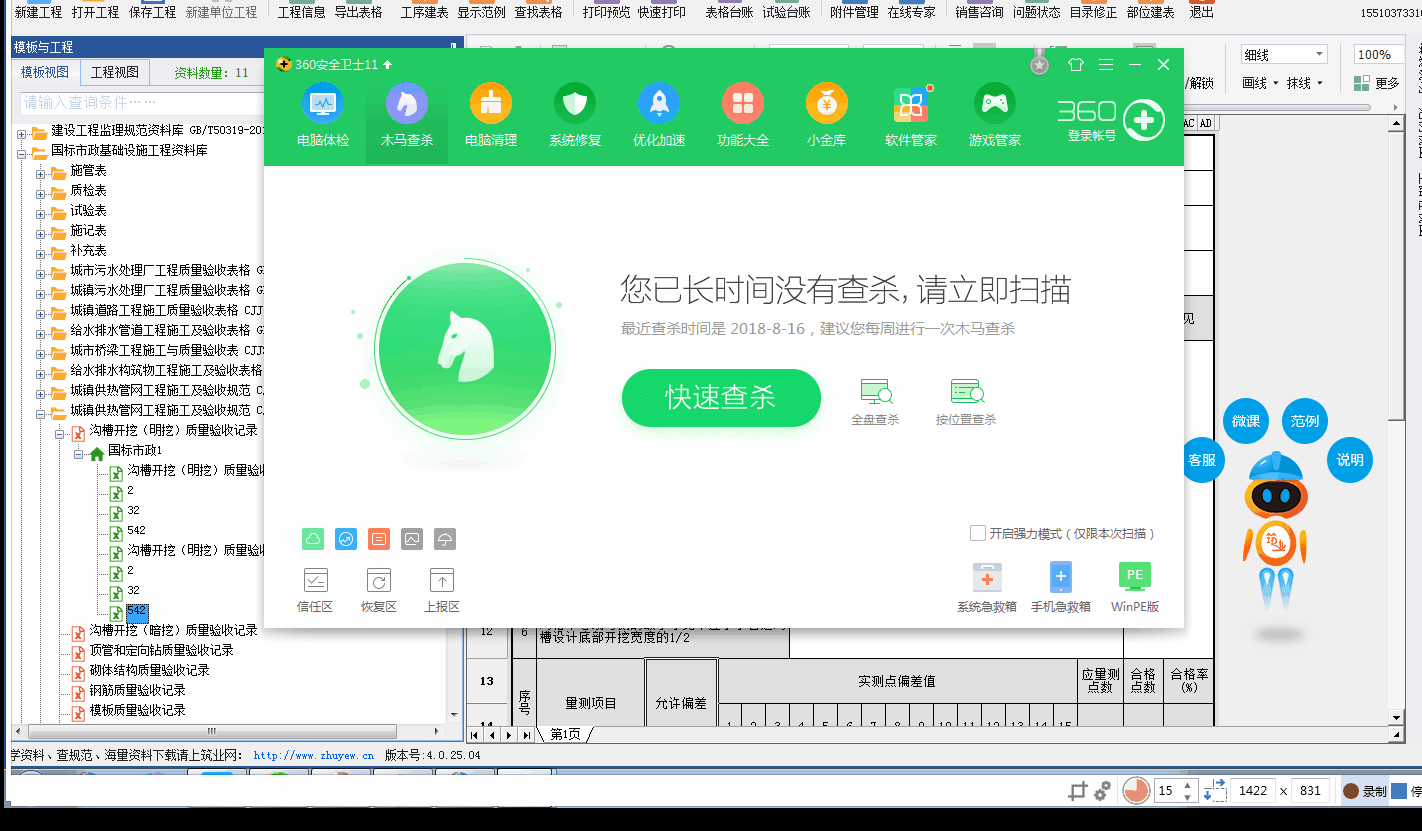Open 电脑体检 in 360 toolbar
Image resolution: width=1422 pixels, height=831 pixels.
click(x=323, y=115)
